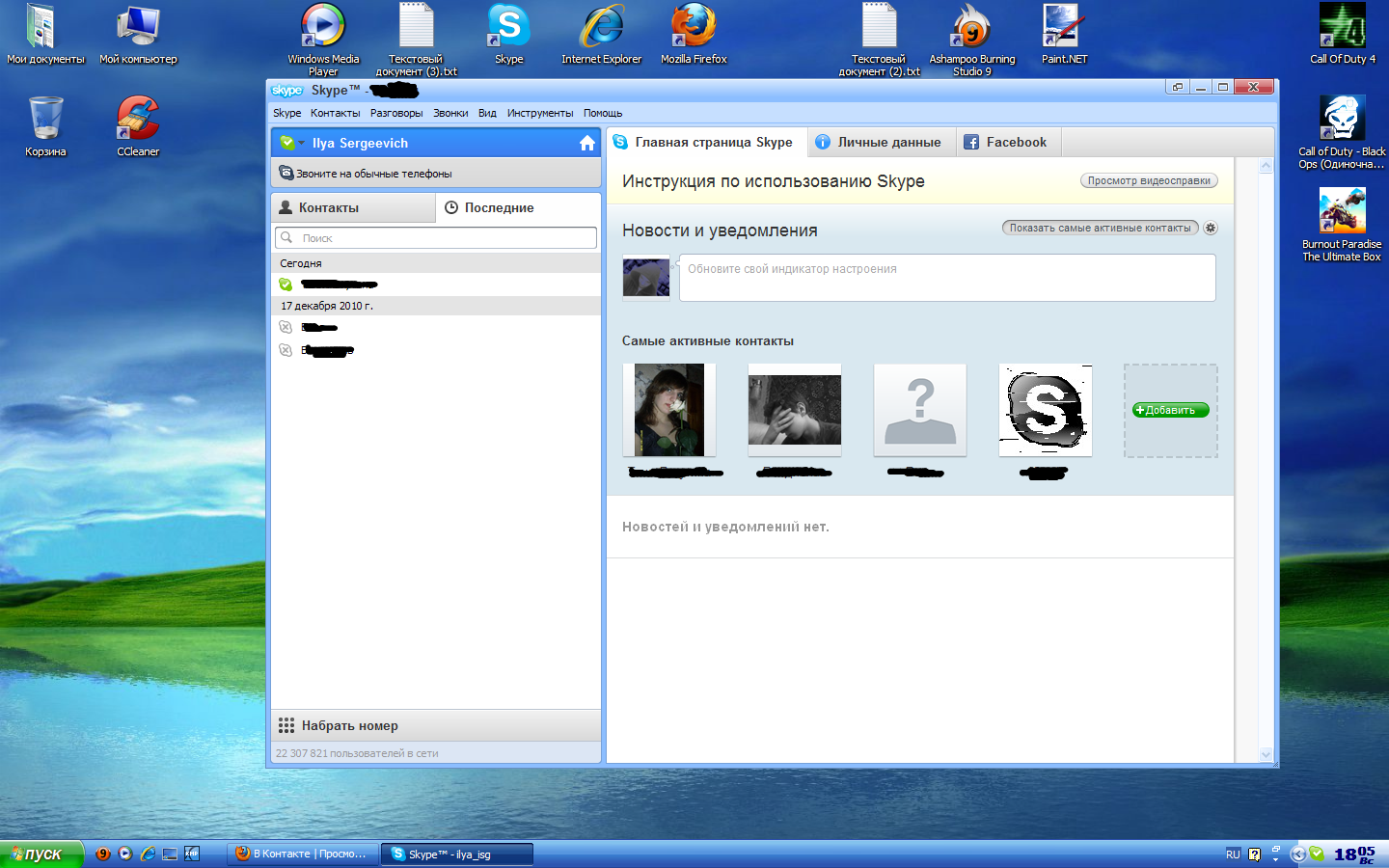Click the Skype home icon

[x=586, y=143]
